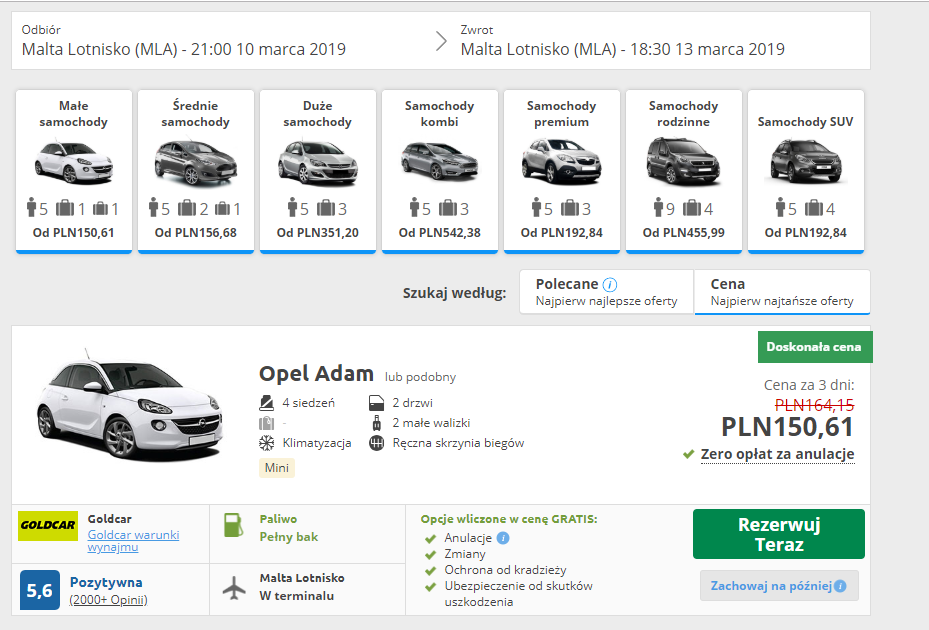Click the green checkmark beside Zero opłat
Viewport: 929px width, 630px height.
pyautogui.click(x=688, y=455)
